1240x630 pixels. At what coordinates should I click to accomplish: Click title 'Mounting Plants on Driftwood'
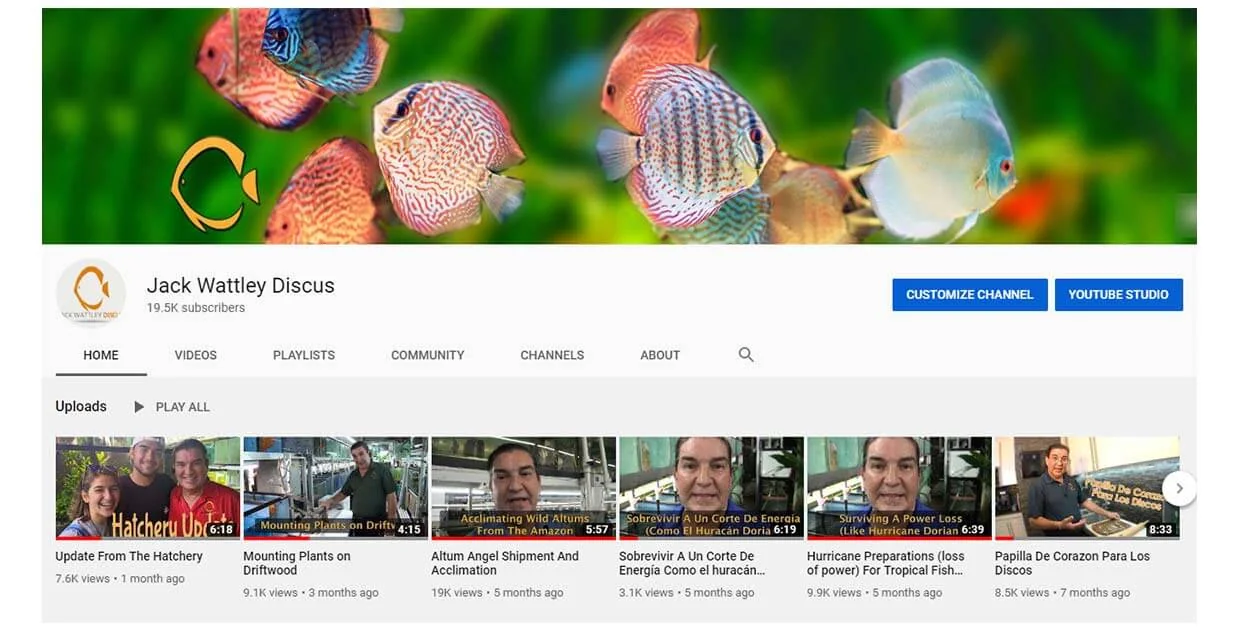click(x=297, y=563)
